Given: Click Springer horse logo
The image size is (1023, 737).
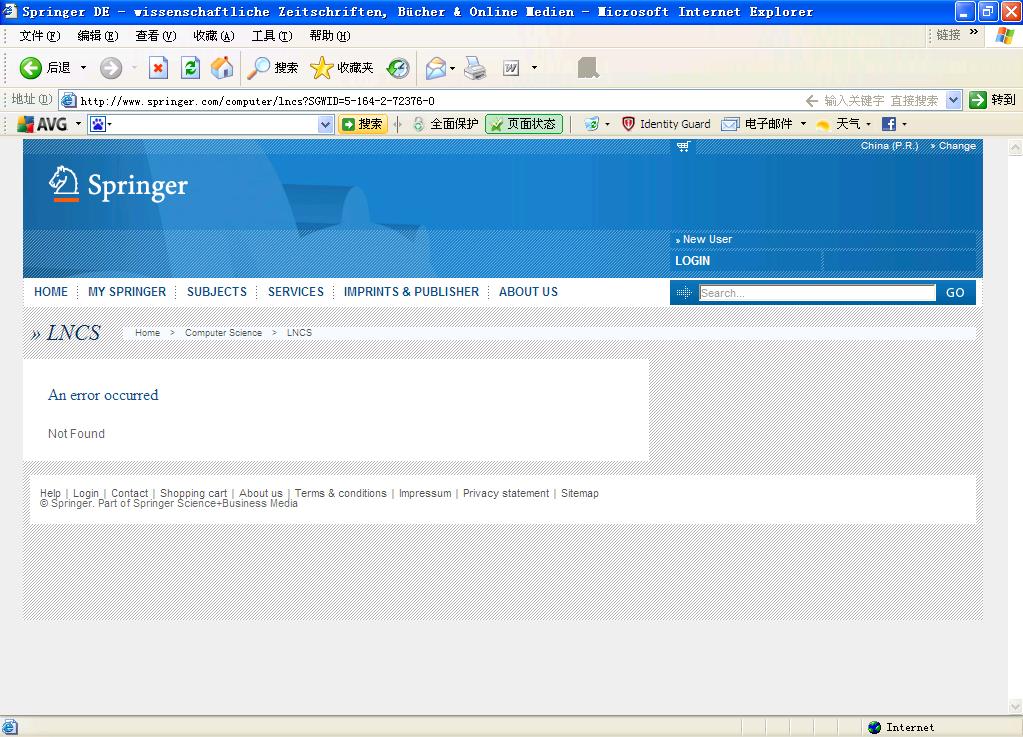Looking at the screenshot, I should (x=64, y=183).
